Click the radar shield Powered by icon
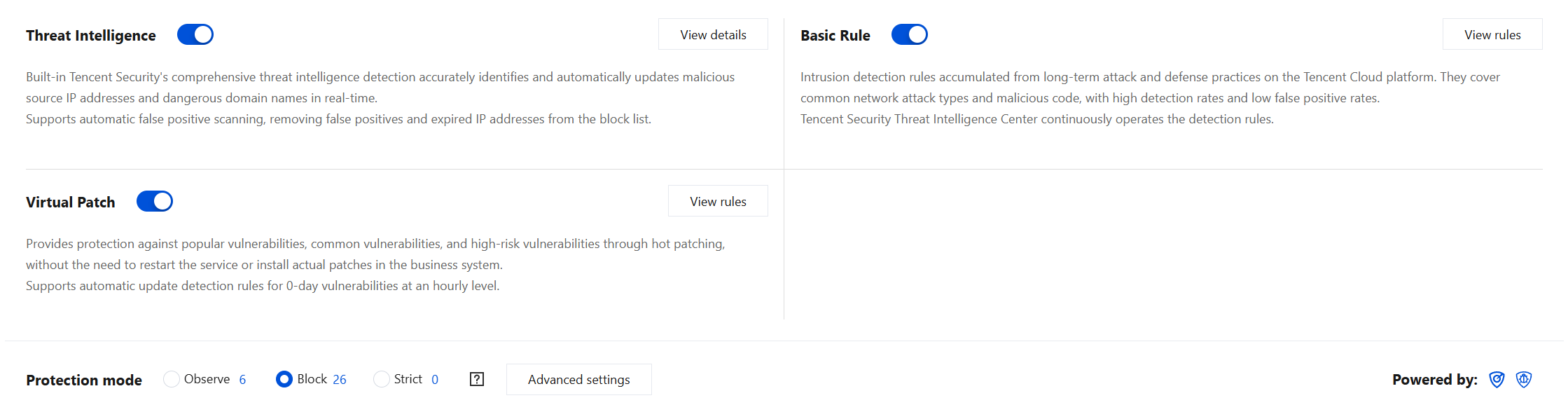The width and height of the screenshot is (1568, 405). [1497, 379]
